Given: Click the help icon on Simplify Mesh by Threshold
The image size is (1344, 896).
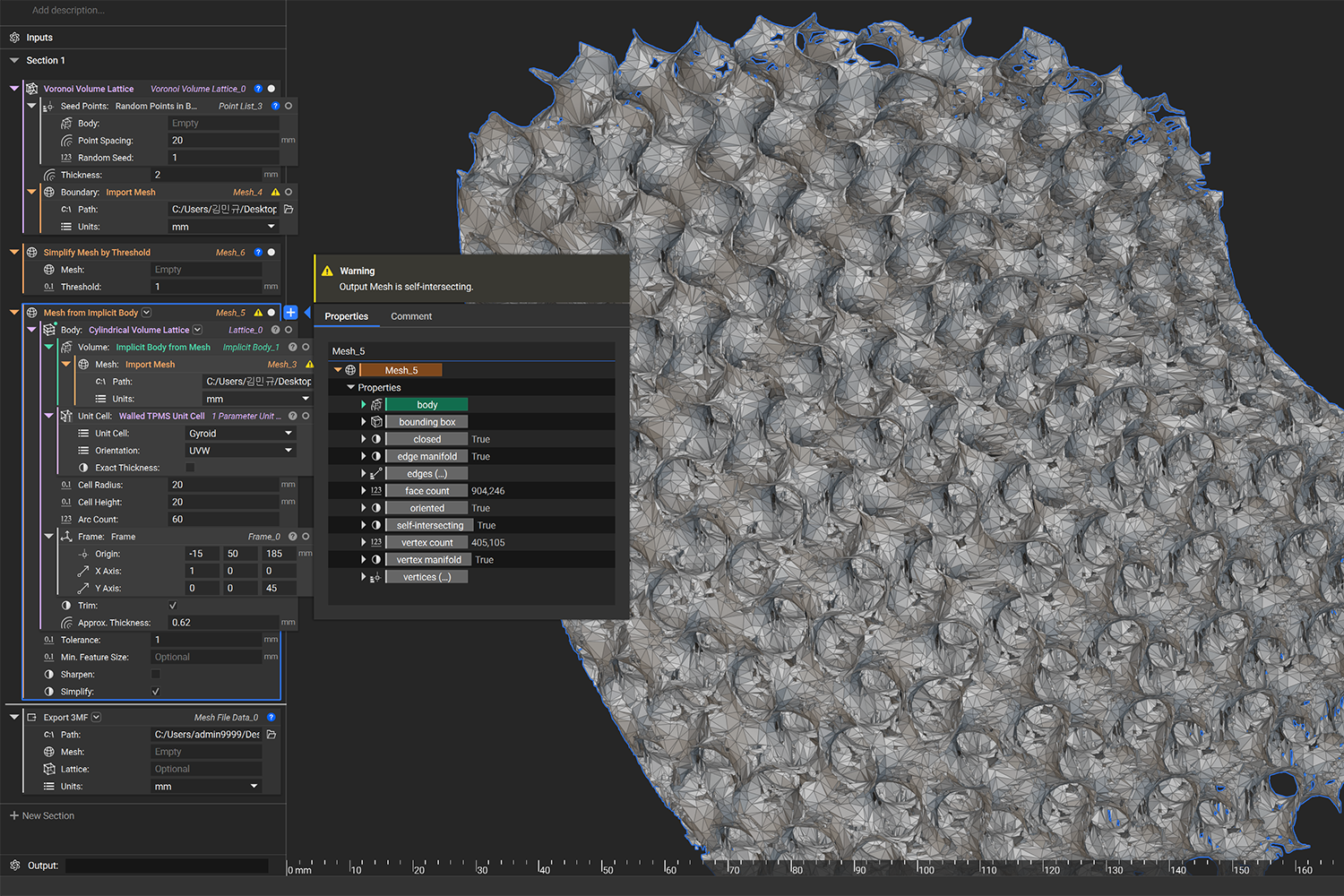Looking at the screenshot, I should [258, 253].
